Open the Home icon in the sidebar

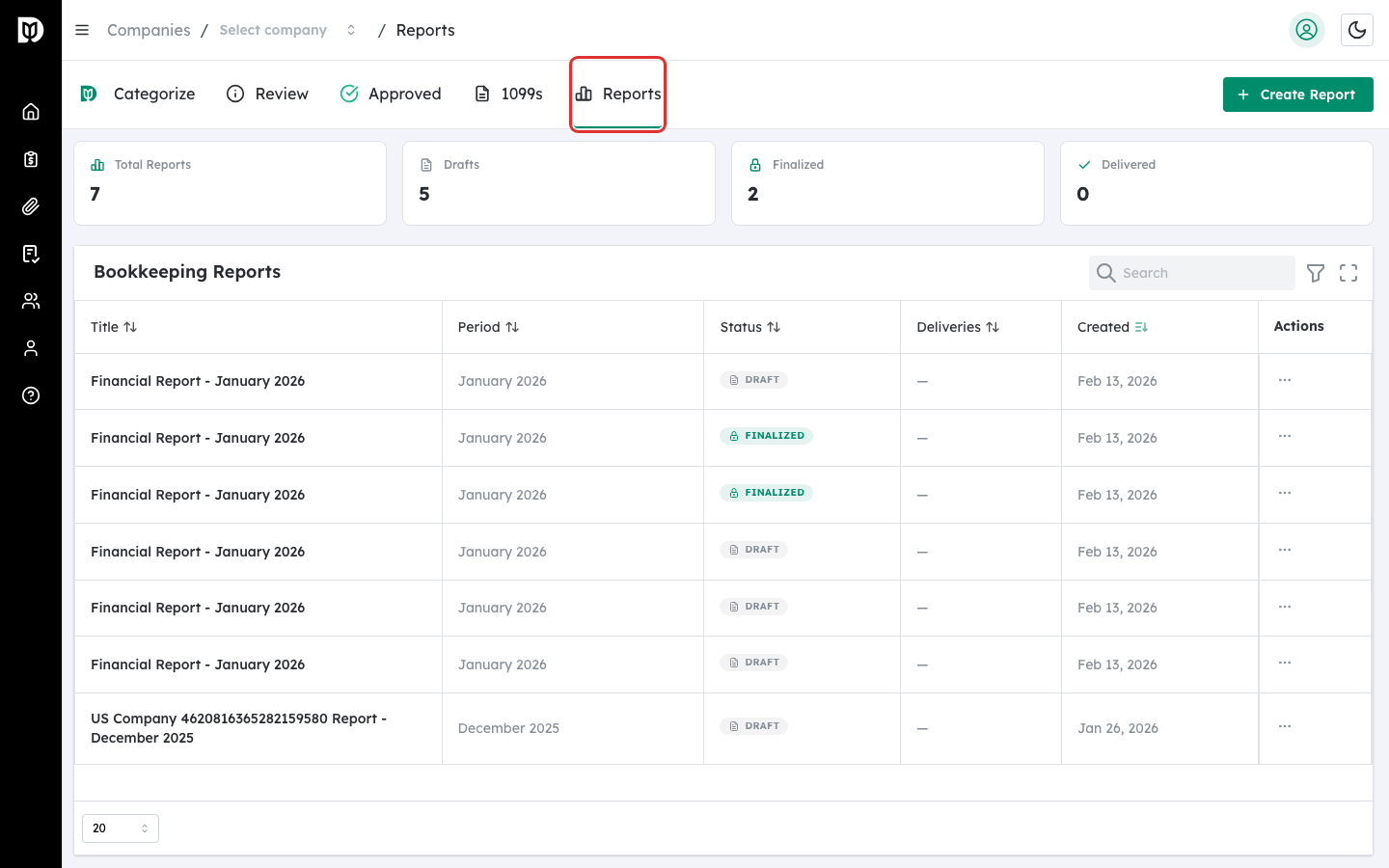tap(31, 111)
